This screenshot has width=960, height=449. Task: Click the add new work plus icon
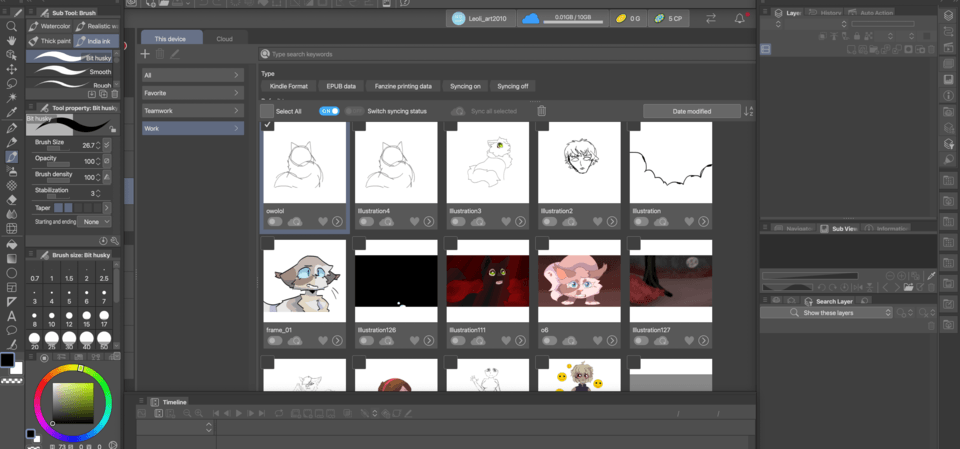[x=145, y=54]
